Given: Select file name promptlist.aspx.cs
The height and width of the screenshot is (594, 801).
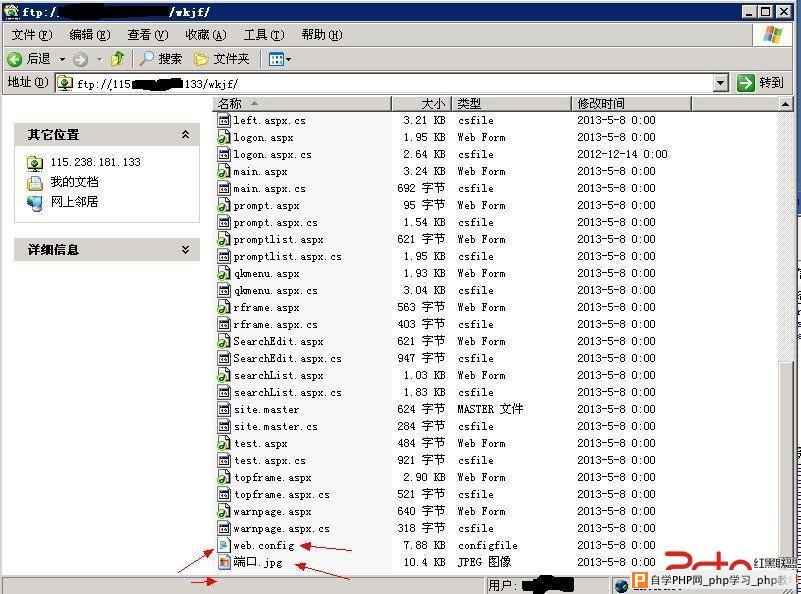Looking at the screenshot, I should tap(287, 256).
